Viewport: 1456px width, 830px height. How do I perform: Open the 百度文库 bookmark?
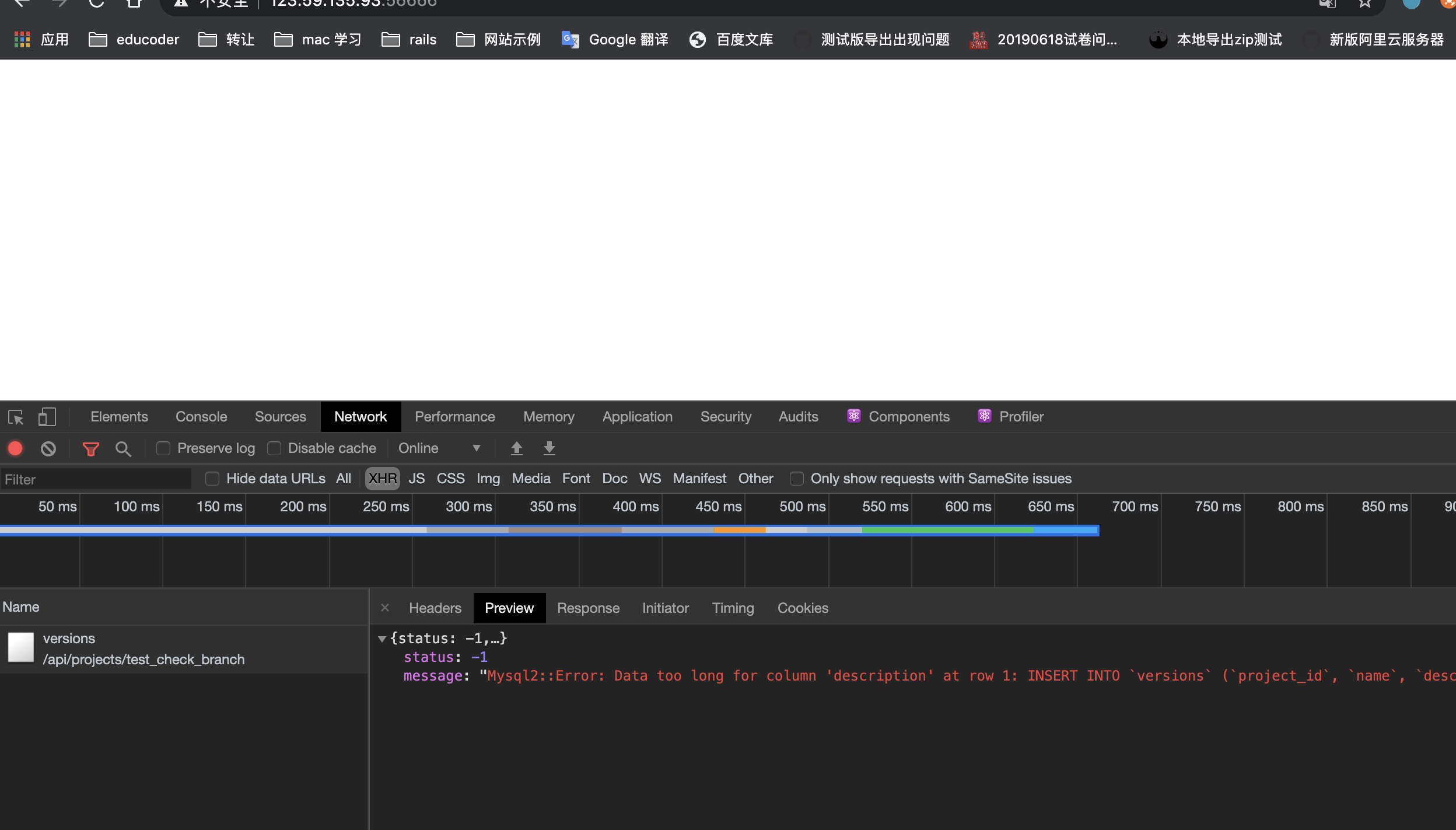[731, 39]
